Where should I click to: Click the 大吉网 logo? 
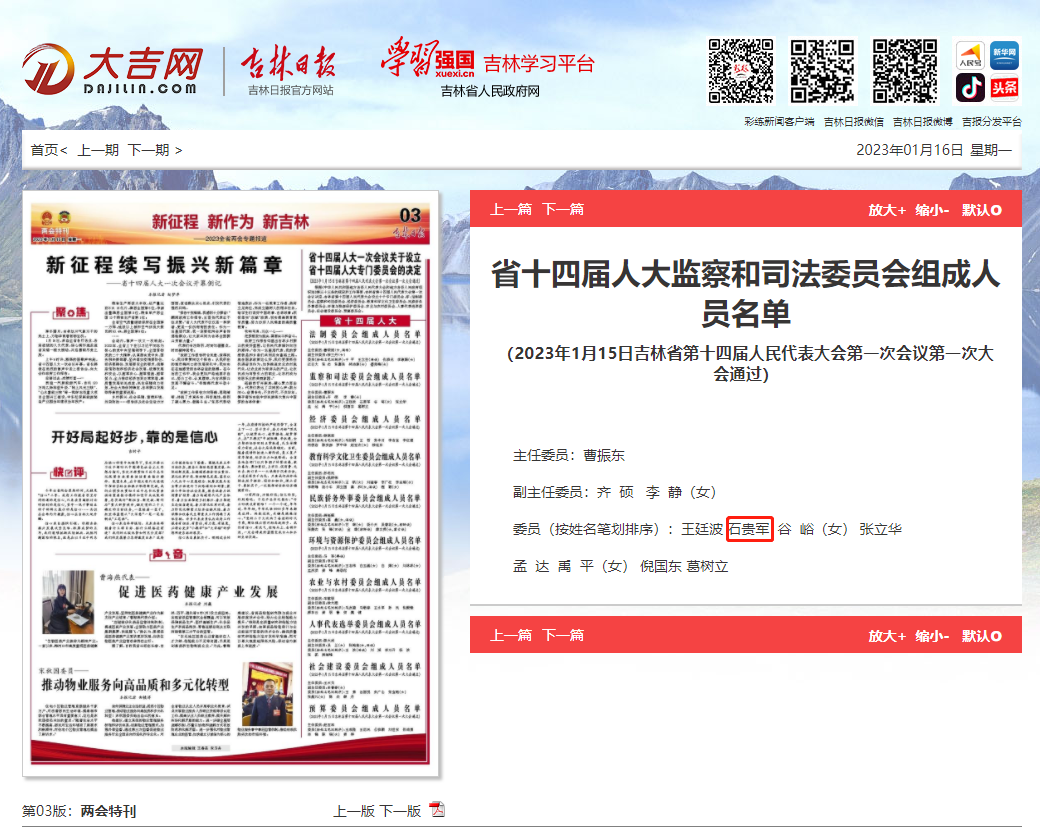click(x=112, y=71)
